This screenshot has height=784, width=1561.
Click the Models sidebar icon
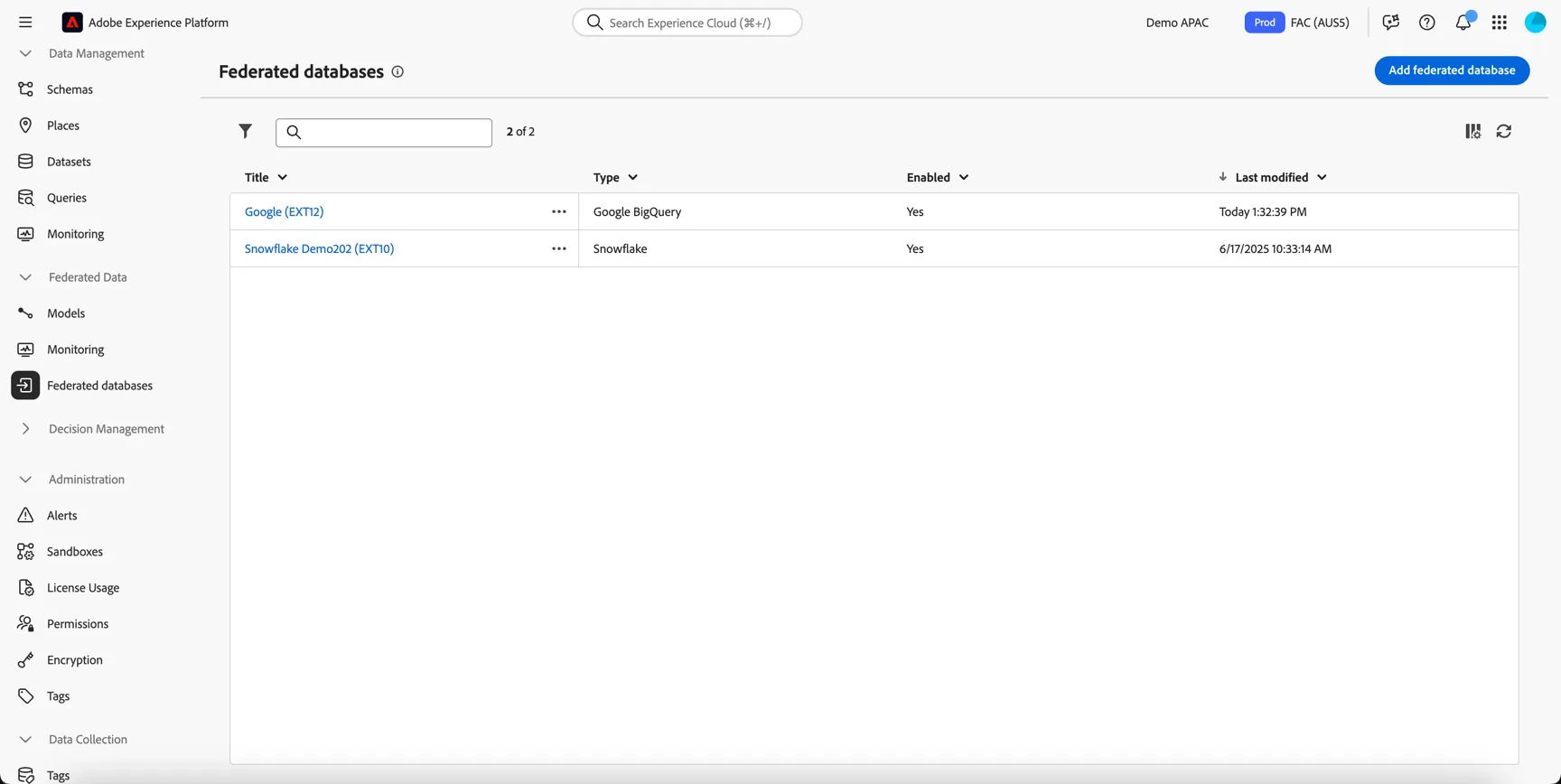point(25,313)
